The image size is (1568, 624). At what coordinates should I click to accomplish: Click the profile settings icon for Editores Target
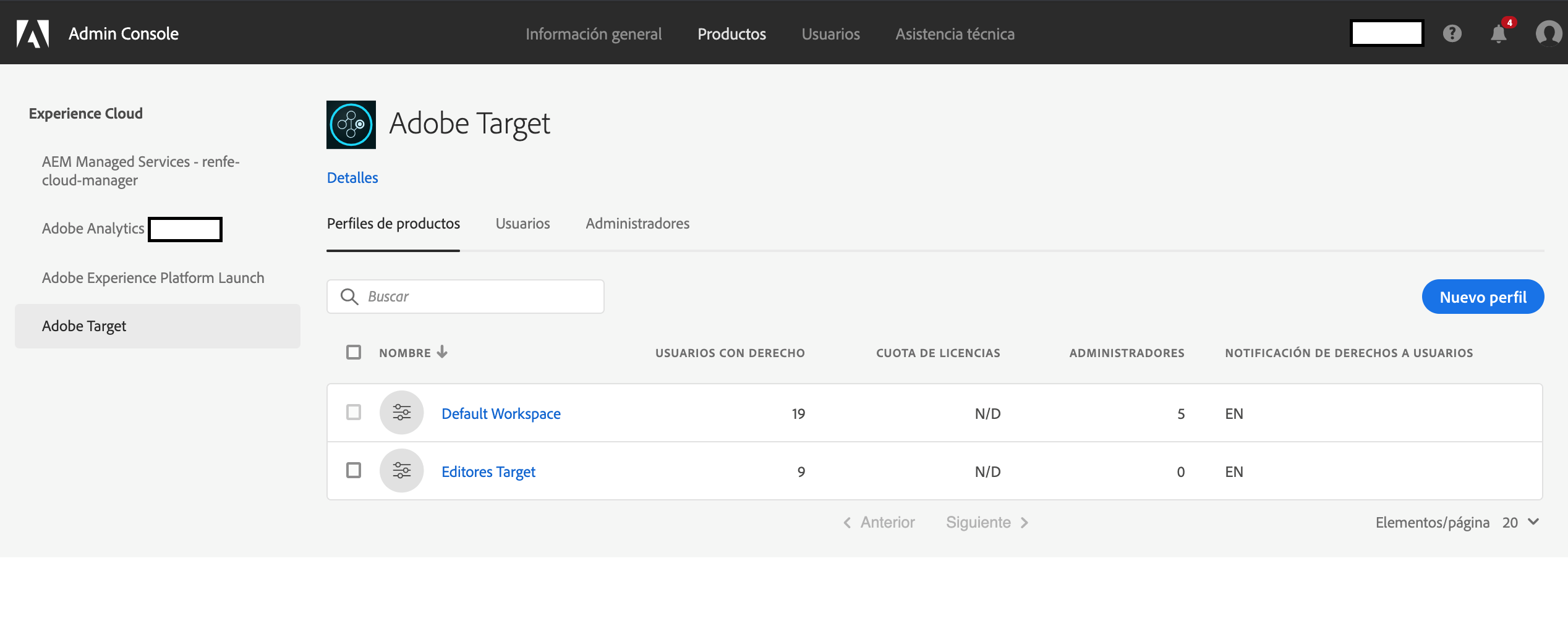(401, 471)
